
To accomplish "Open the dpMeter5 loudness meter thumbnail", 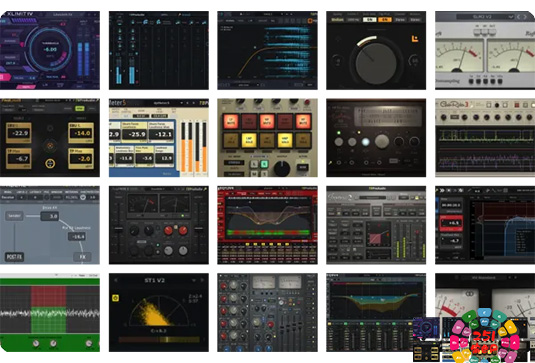I will [159, 138].
